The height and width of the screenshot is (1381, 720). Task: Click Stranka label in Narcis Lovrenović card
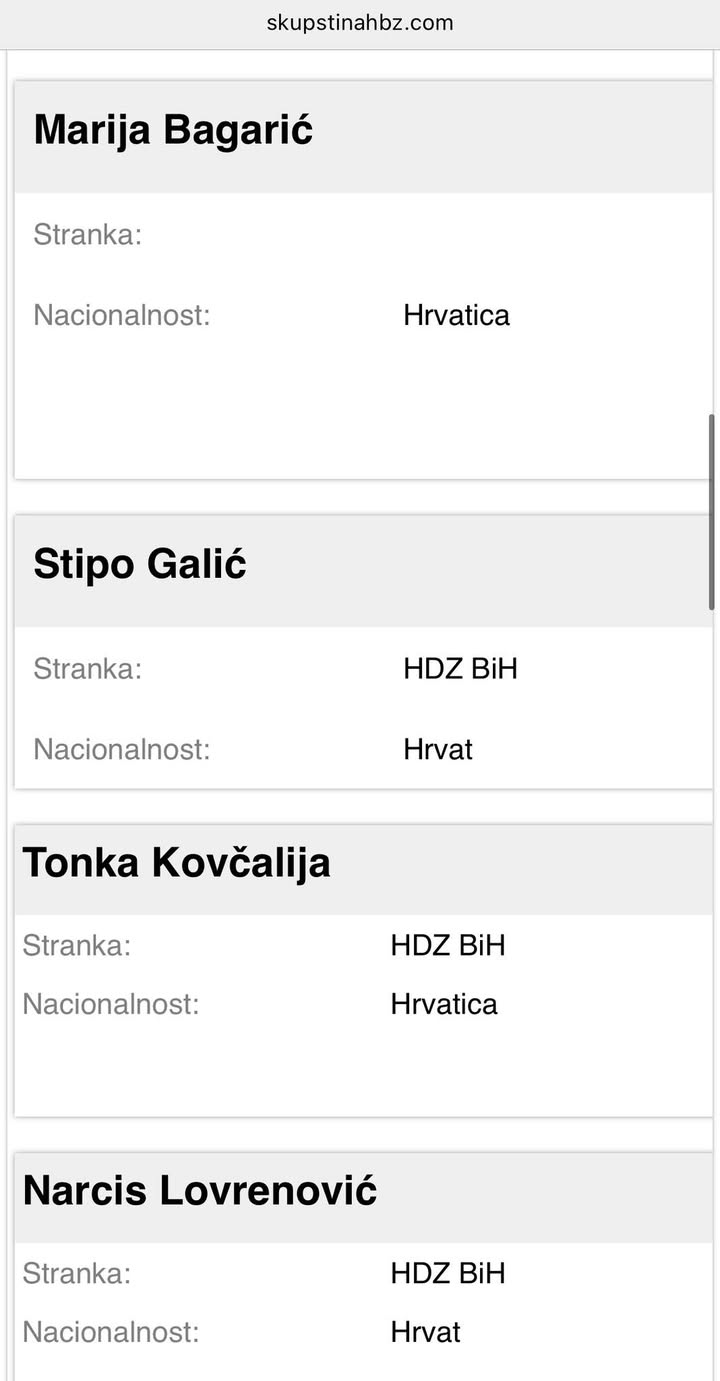coord(77,1273)
